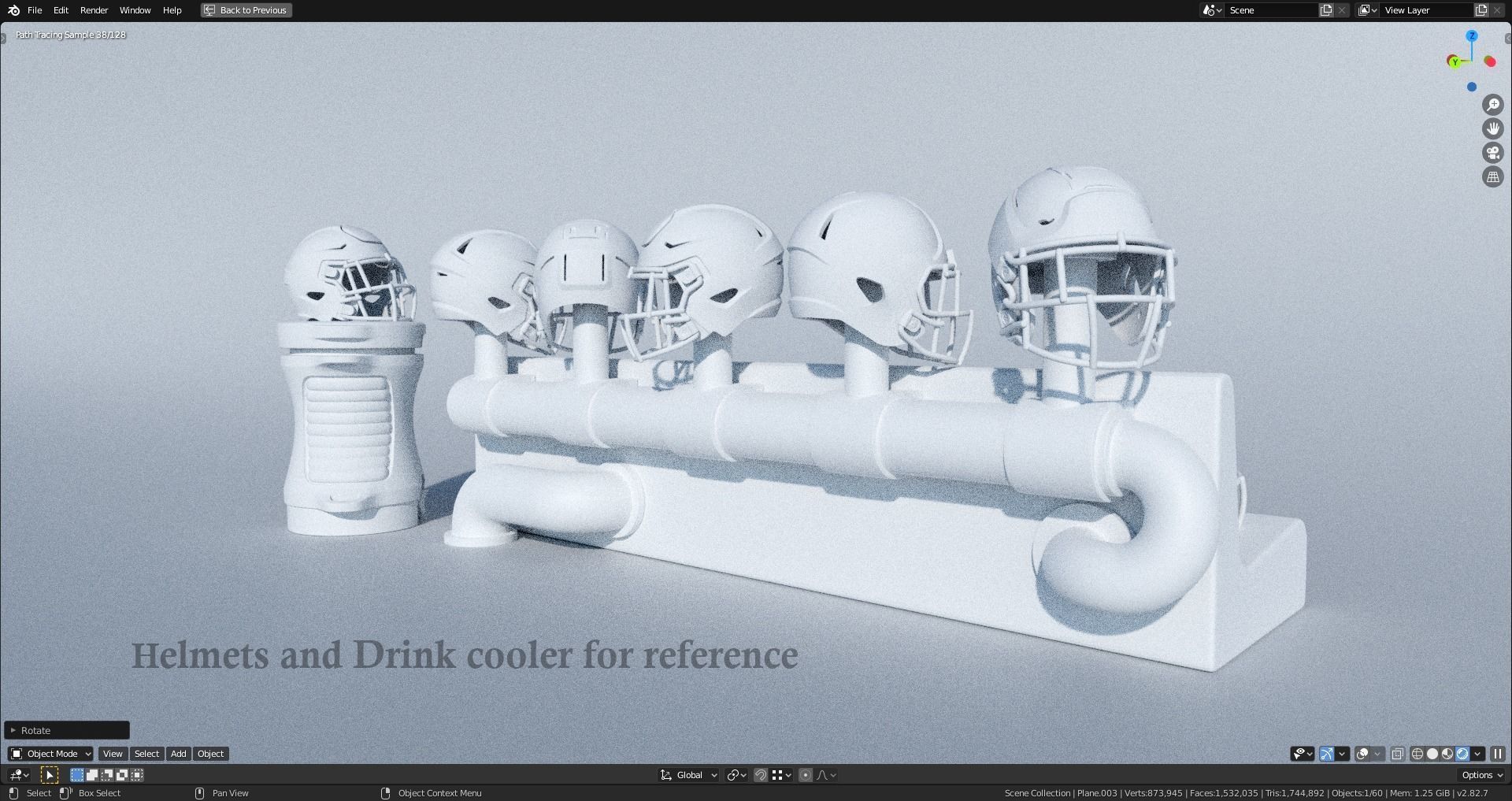Open the view layer browse dropdown
The image size is (1512, 801).
(1368, 10)
